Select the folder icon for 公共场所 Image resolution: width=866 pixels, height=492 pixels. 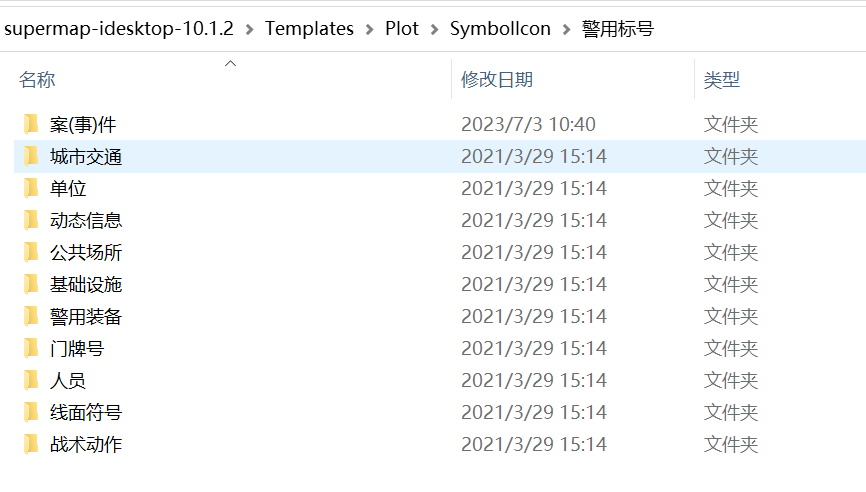pos(31,253)
